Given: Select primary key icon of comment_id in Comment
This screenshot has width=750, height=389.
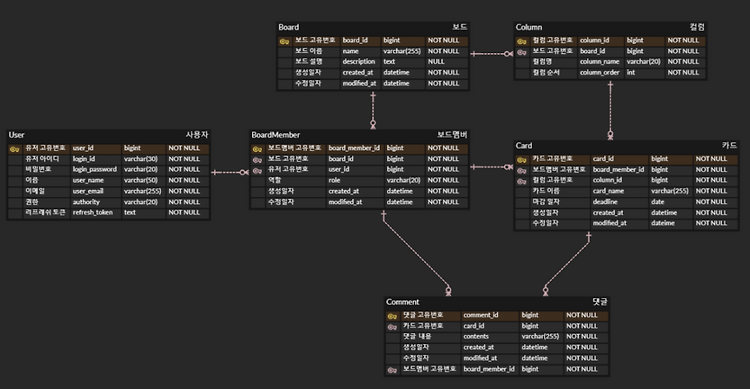Looking at the screenshot, I should 392,316.
